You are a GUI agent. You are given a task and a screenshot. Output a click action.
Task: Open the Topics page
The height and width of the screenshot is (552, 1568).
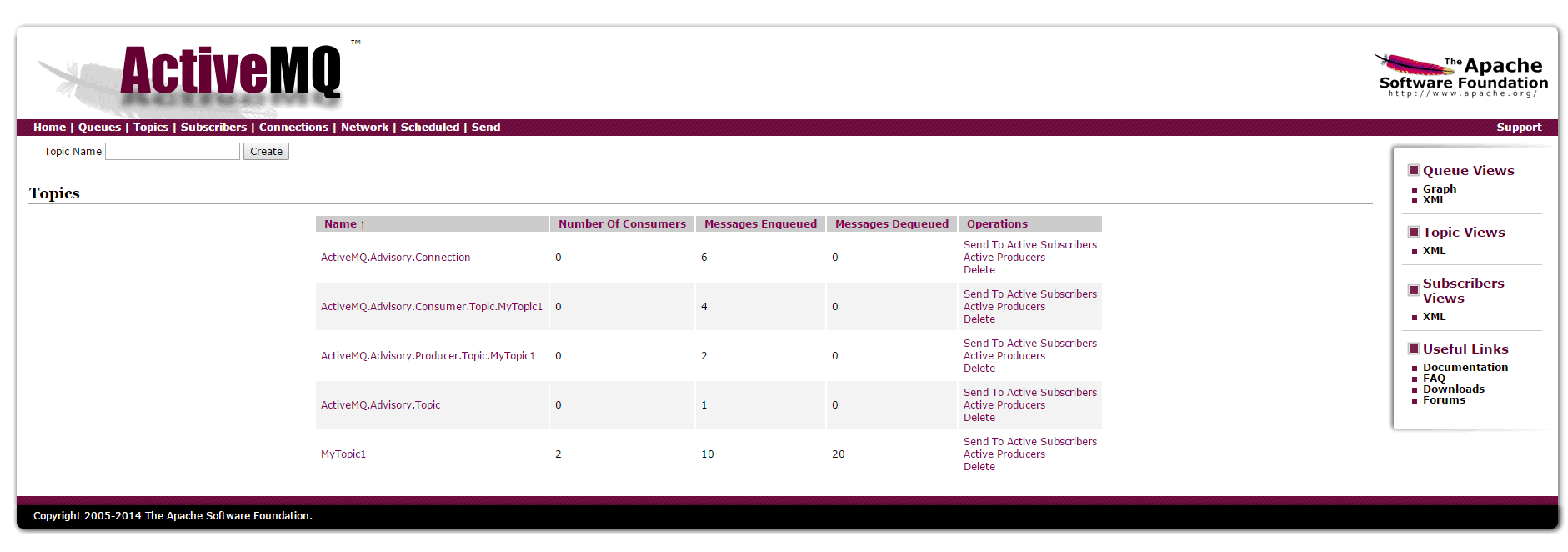[151, 128]
